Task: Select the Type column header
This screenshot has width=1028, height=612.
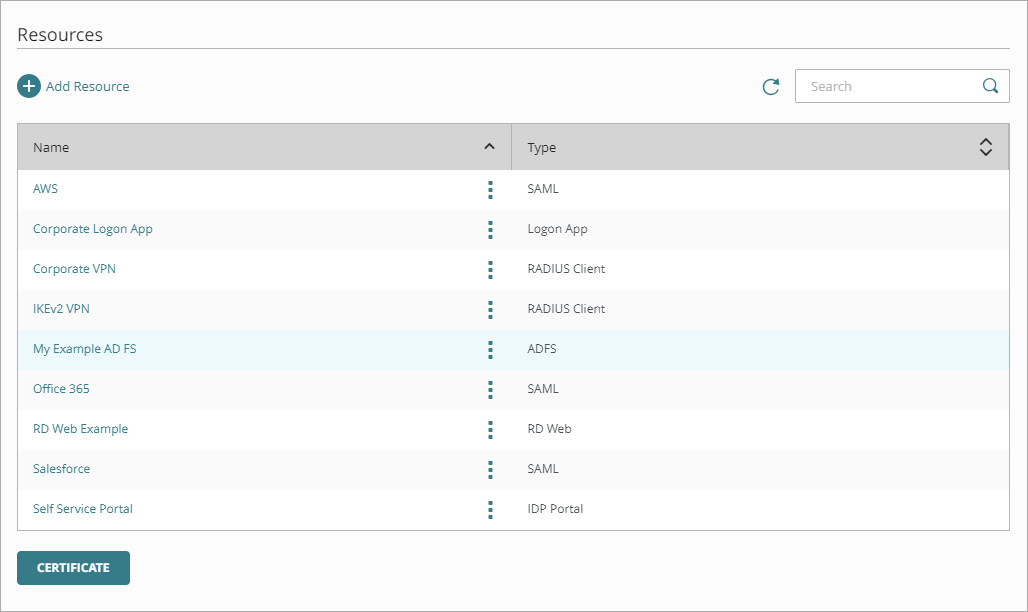Action: (x=542, y=147)
